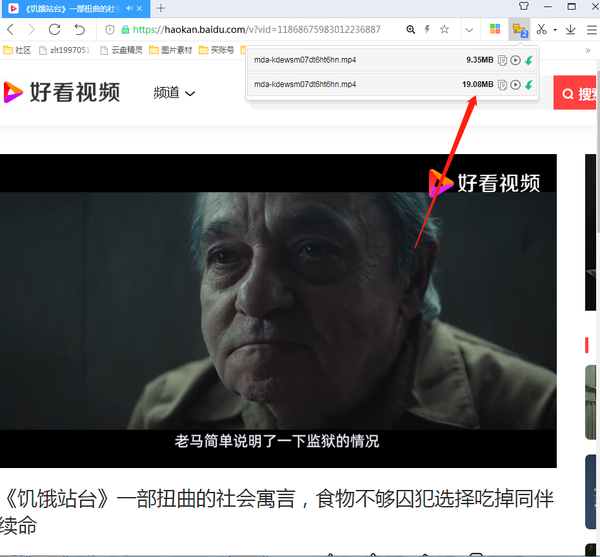
Task: Click the green padlock HTTPS icon
Action: coord(125,29)
